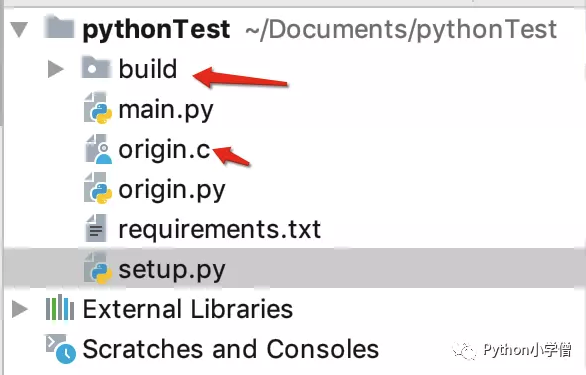
Task: Click the Scratches and Consoles icon
Action: 61,348
